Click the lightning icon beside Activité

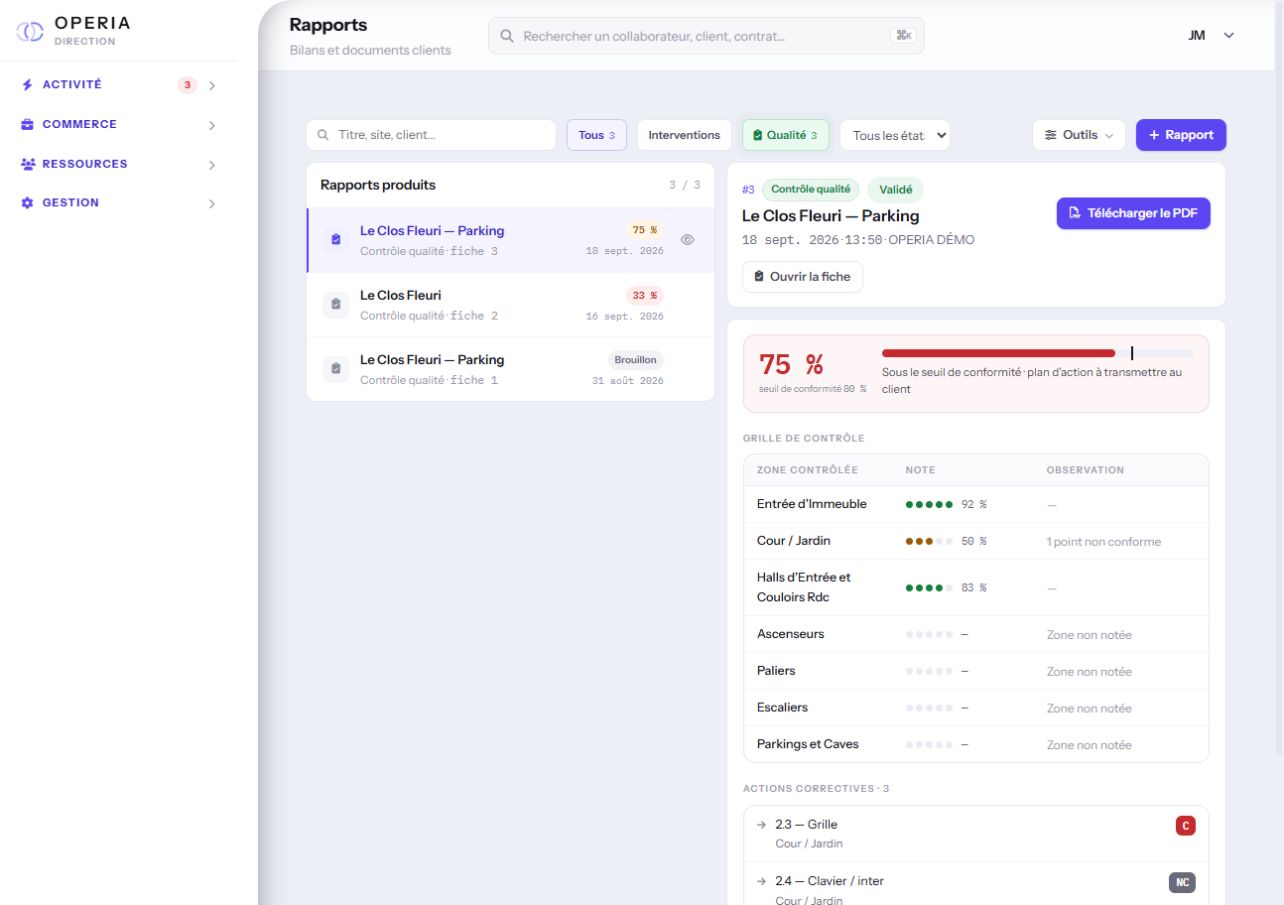point(27,85)
